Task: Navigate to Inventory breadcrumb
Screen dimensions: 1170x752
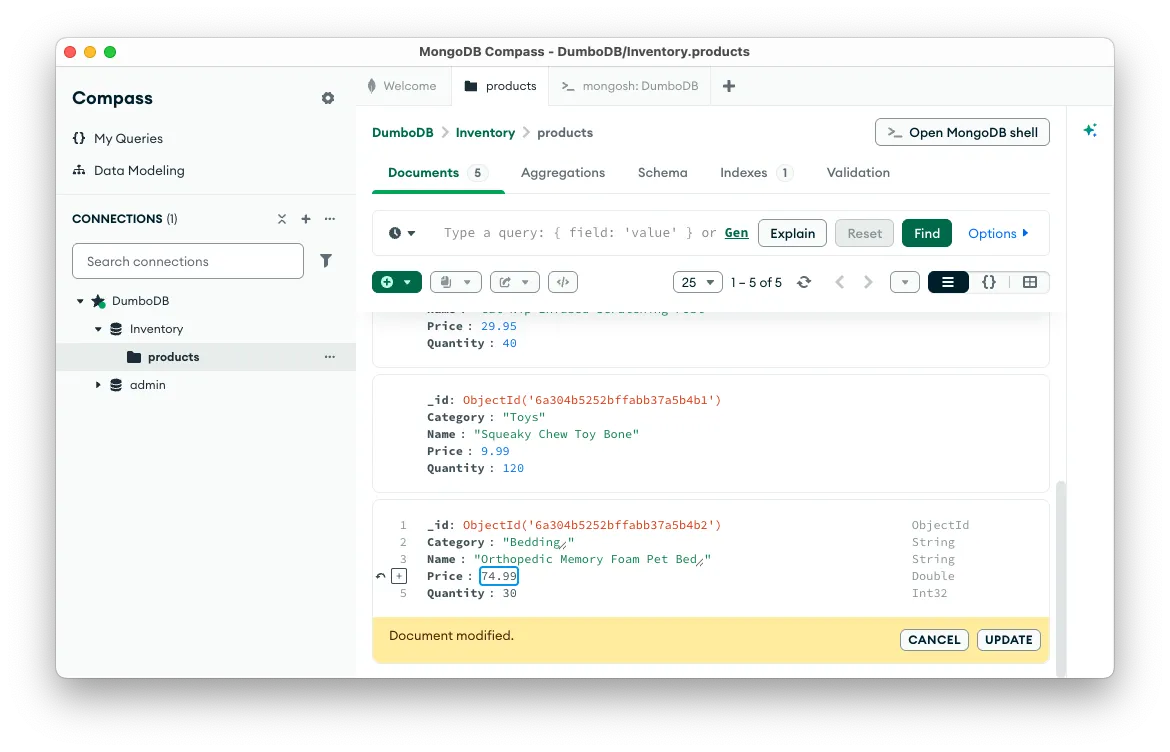Action: 485,132
